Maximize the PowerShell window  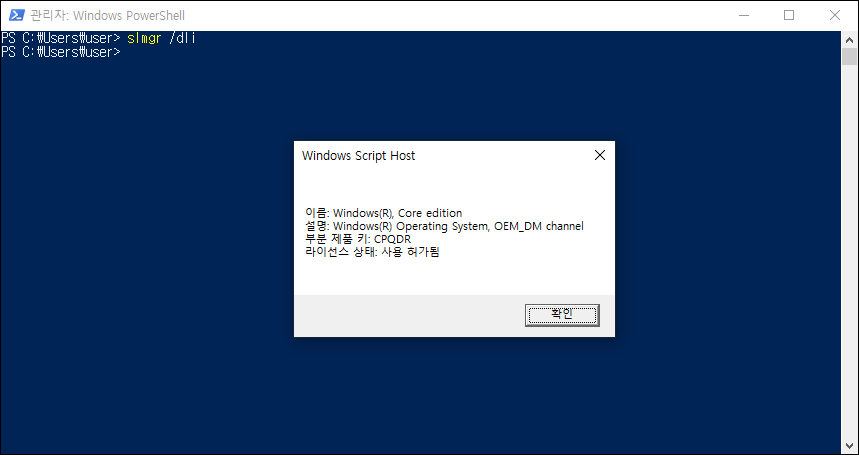tap(788, 15)
